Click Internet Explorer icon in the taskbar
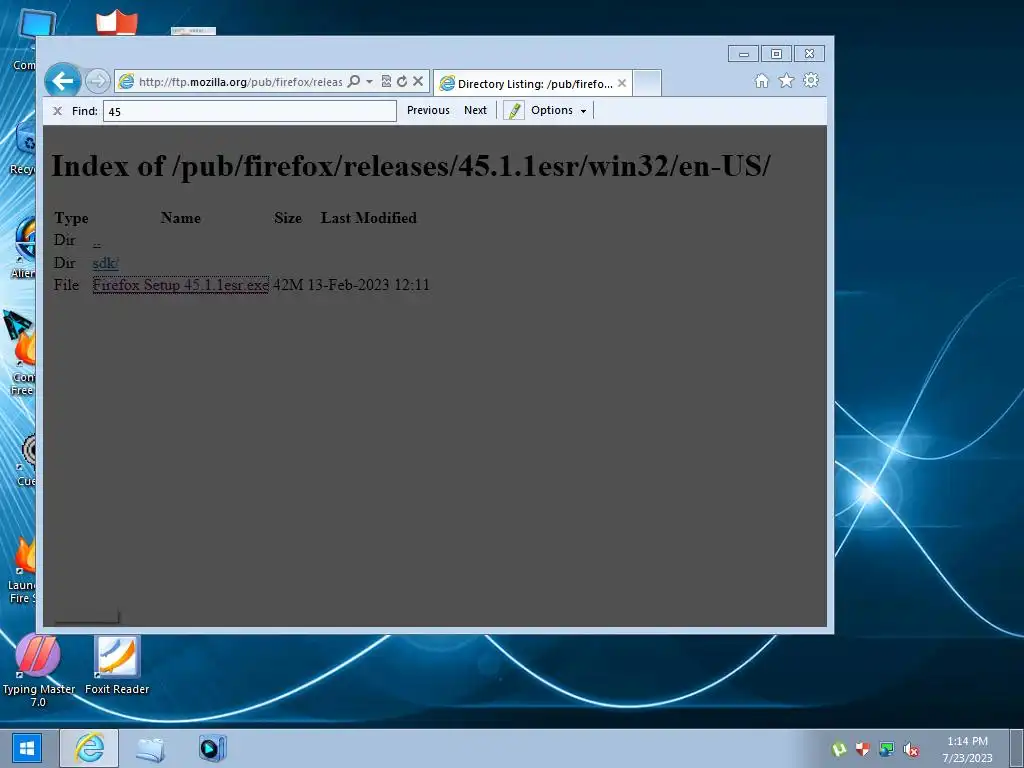Image resolution: width=1024 pixels, height=768 pixels. (89, 748)
